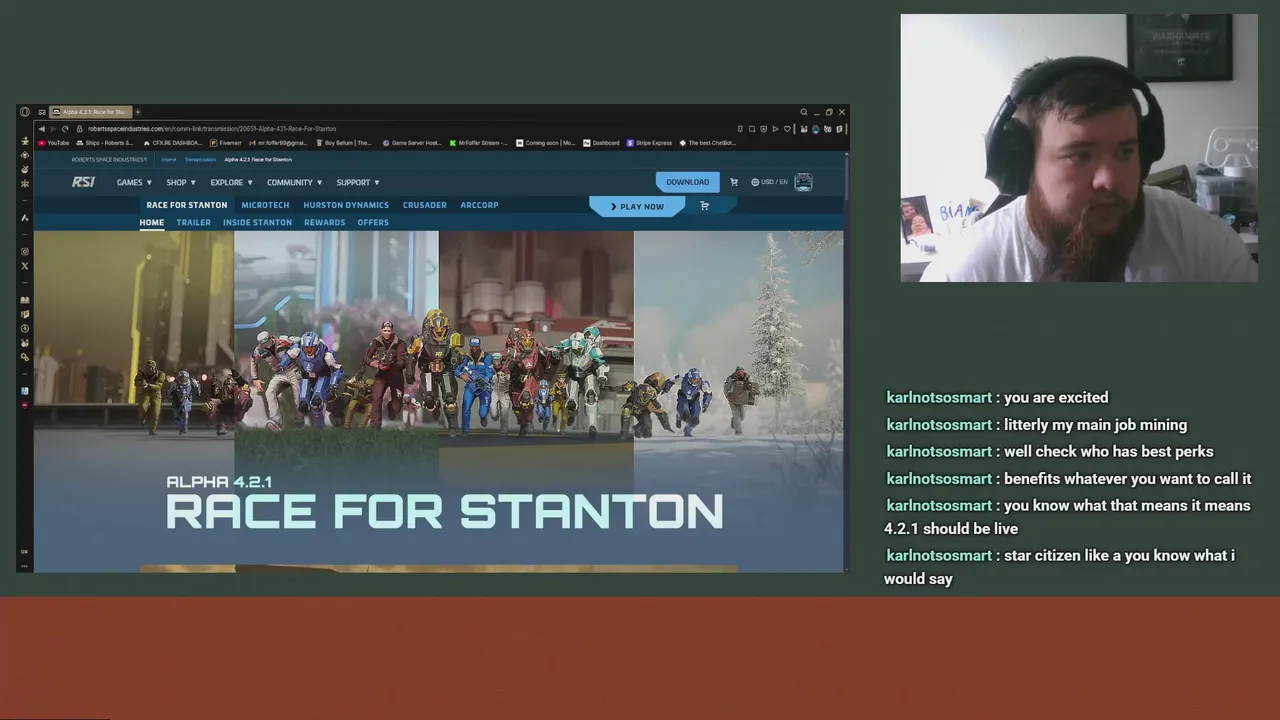1280x720 pixels.
Task: Open the CFX.RE DASHBOA... bookmark
Action: [x=173, y=143]
